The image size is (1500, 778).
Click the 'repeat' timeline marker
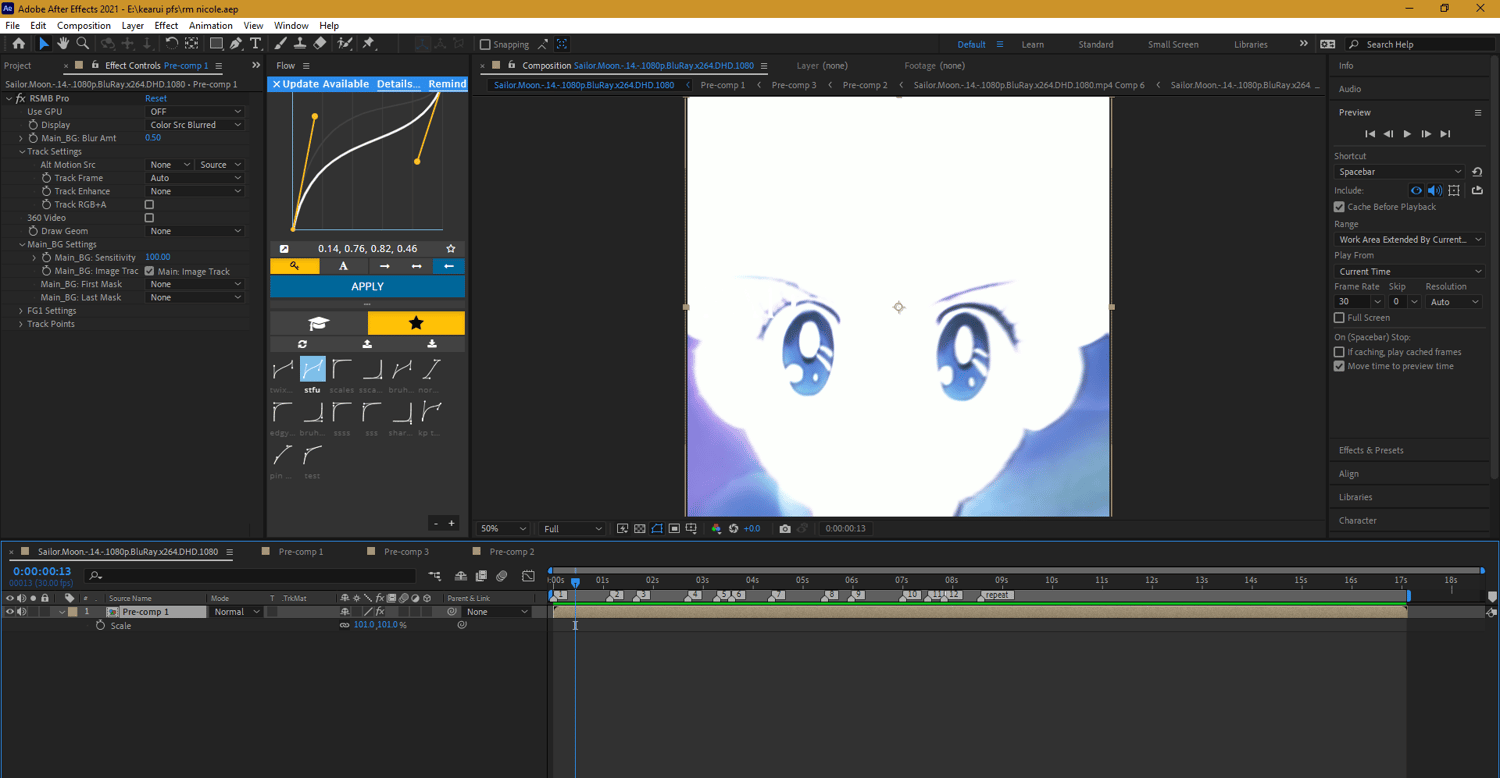point(997,595)
